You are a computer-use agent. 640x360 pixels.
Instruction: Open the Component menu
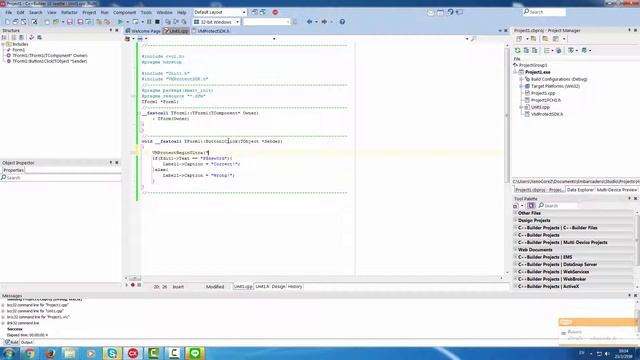(x=124, y=13)
